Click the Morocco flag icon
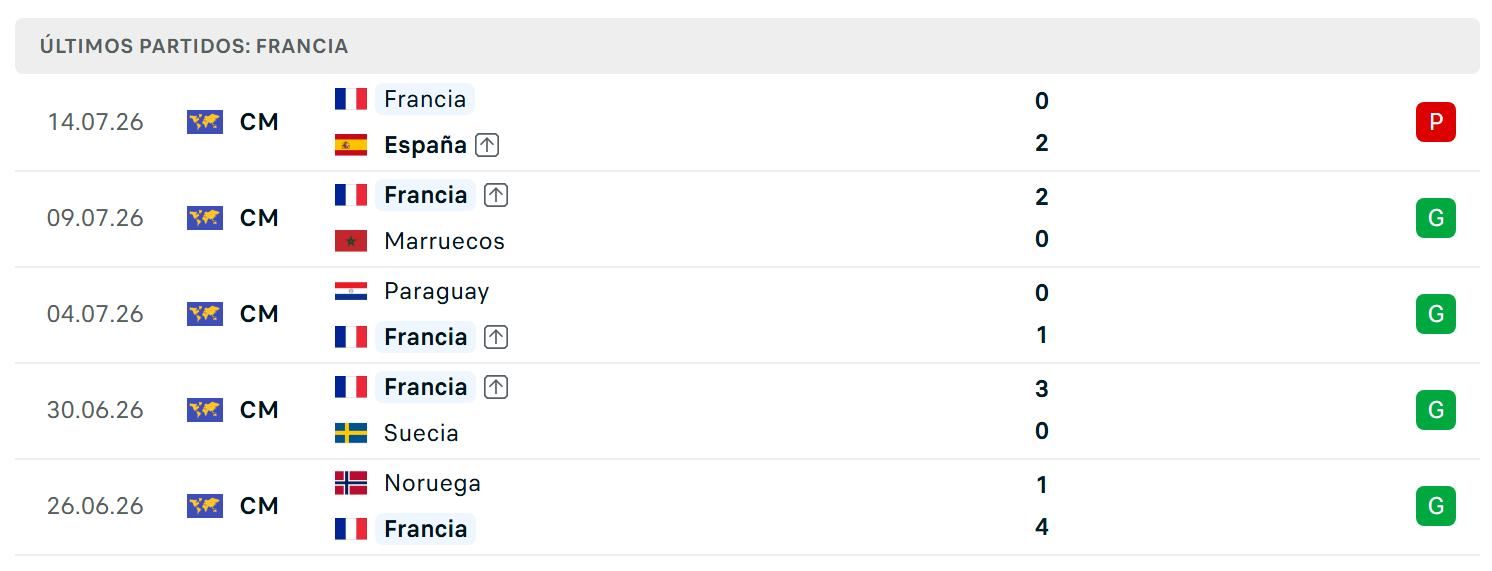 click(x=351, y=241)
